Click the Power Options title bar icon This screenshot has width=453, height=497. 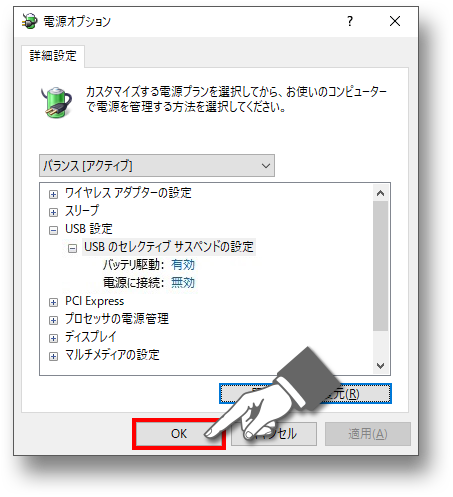click(x=29, y=21)
